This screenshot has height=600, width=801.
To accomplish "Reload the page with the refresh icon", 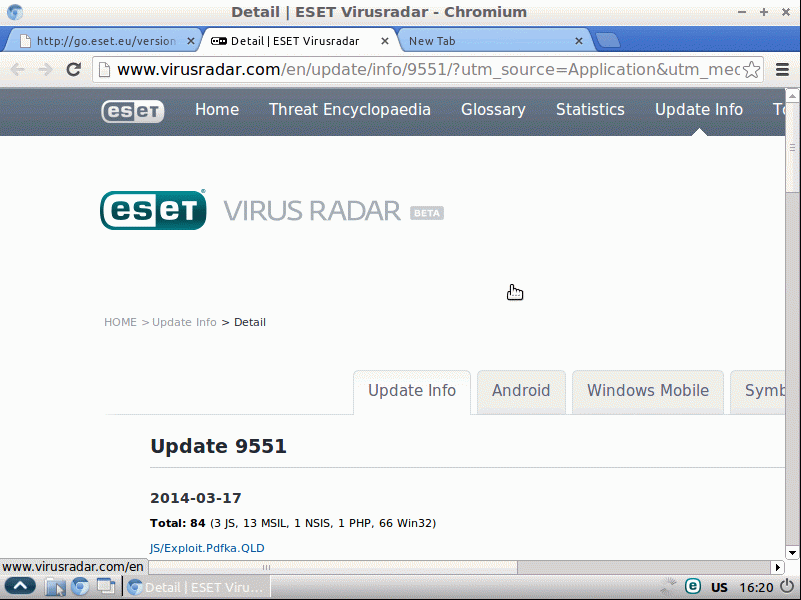I will click(74, 69).
